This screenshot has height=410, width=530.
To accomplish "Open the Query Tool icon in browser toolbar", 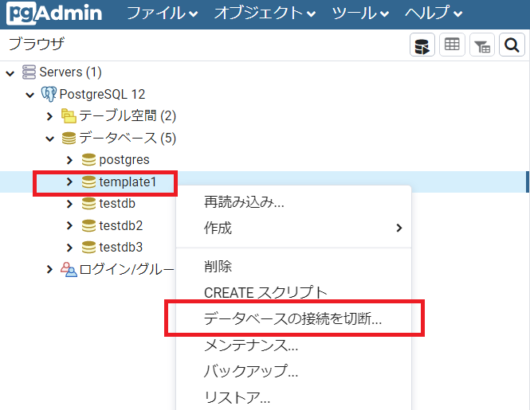I will (x=422, y=45).
